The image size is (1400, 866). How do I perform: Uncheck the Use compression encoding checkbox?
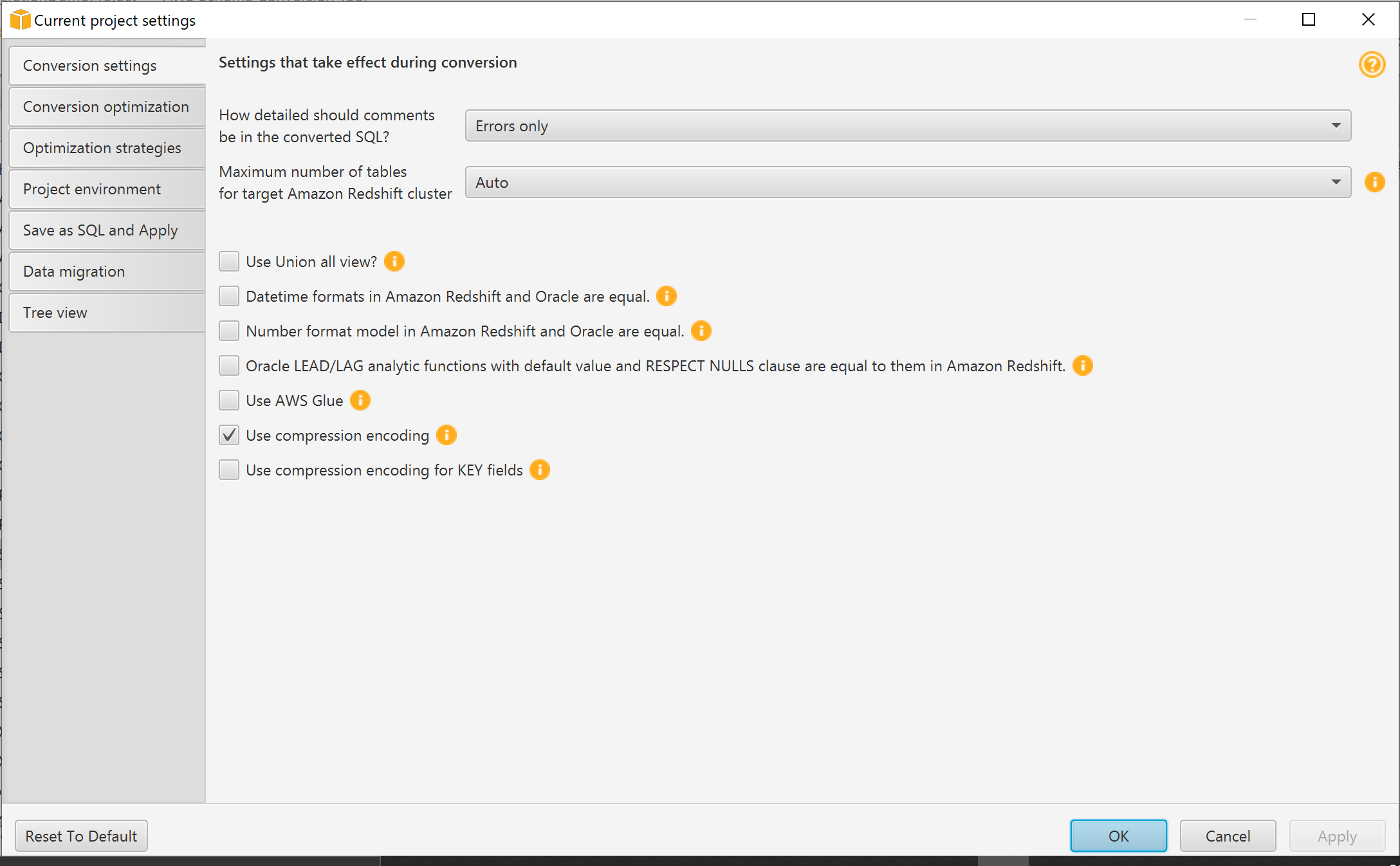point(229,435)
